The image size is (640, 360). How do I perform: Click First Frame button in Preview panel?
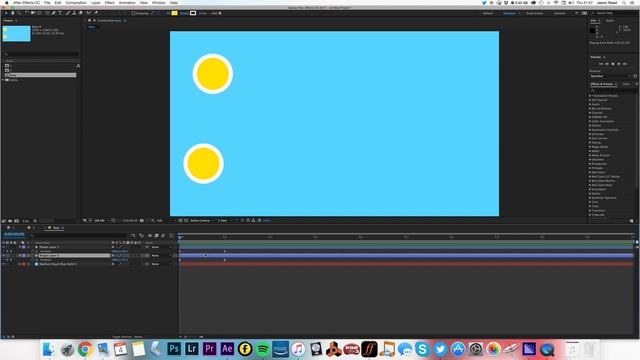point(602,64)
